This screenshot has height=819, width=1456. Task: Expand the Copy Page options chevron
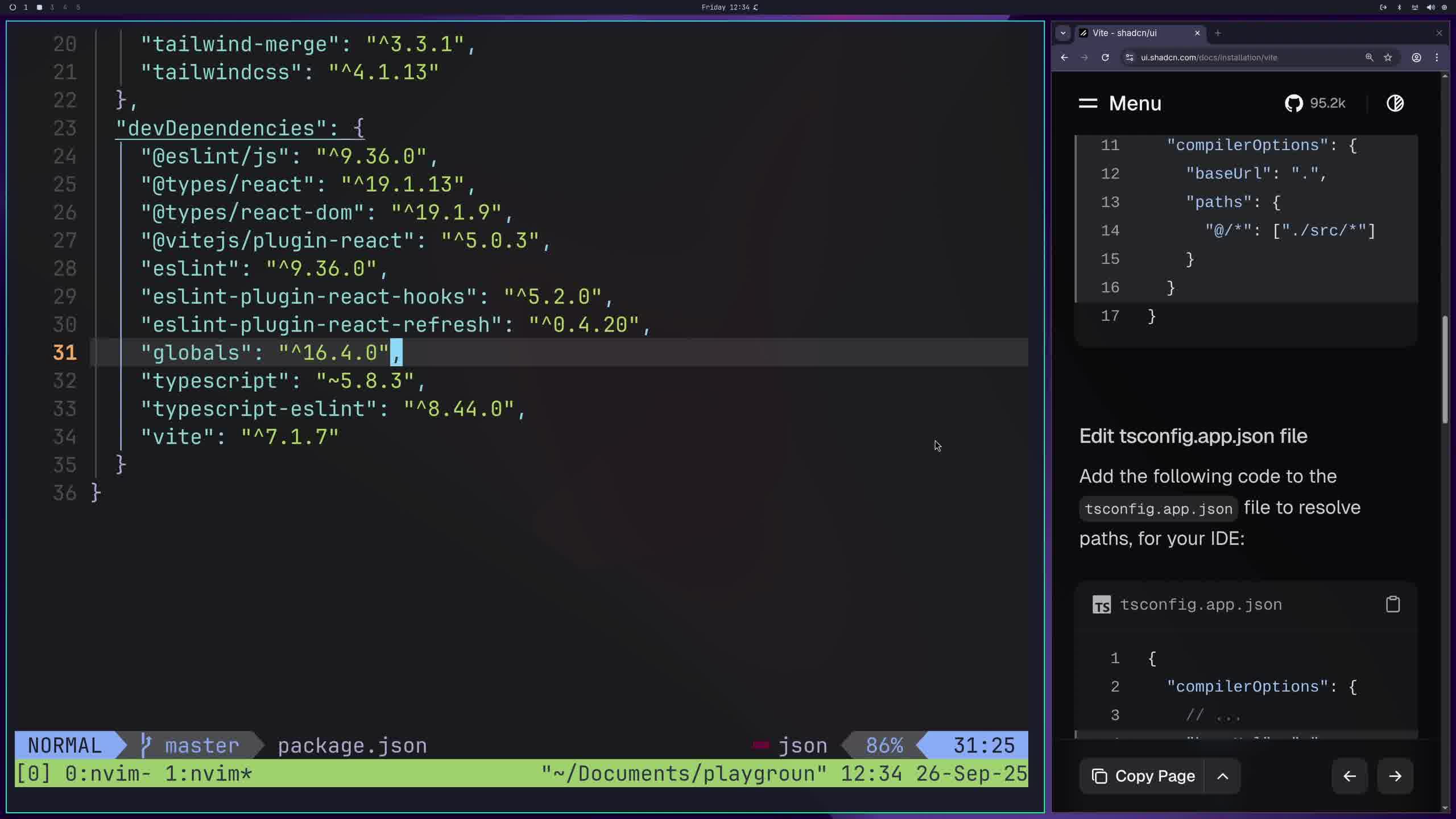click(x=1222, y=776)
